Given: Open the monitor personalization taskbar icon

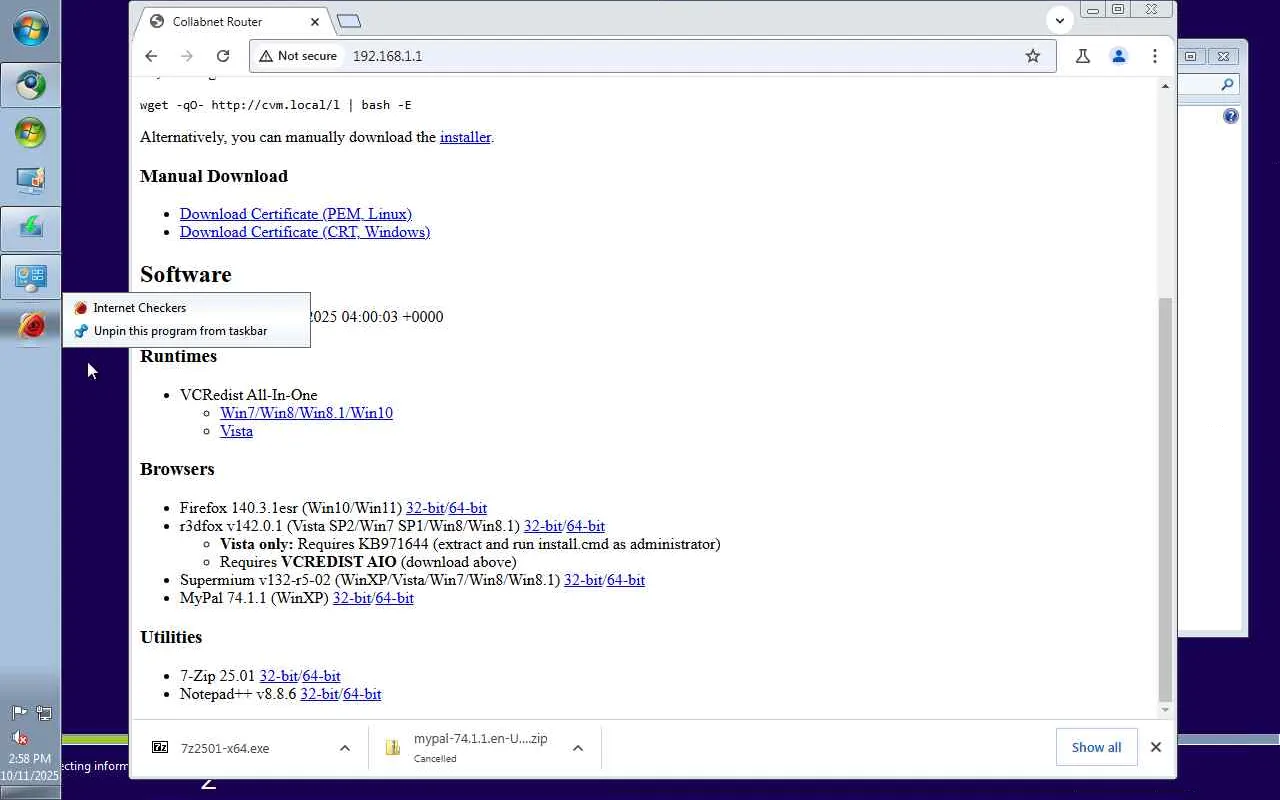Looking at the screenshot, I should [x=30, y=181].
